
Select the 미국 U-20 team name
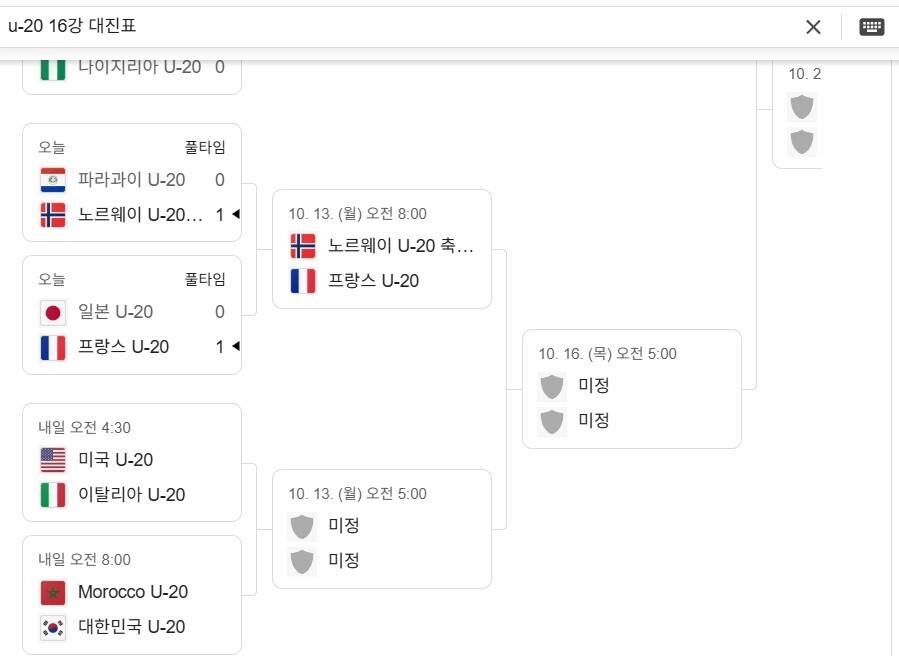pos(115,460)
